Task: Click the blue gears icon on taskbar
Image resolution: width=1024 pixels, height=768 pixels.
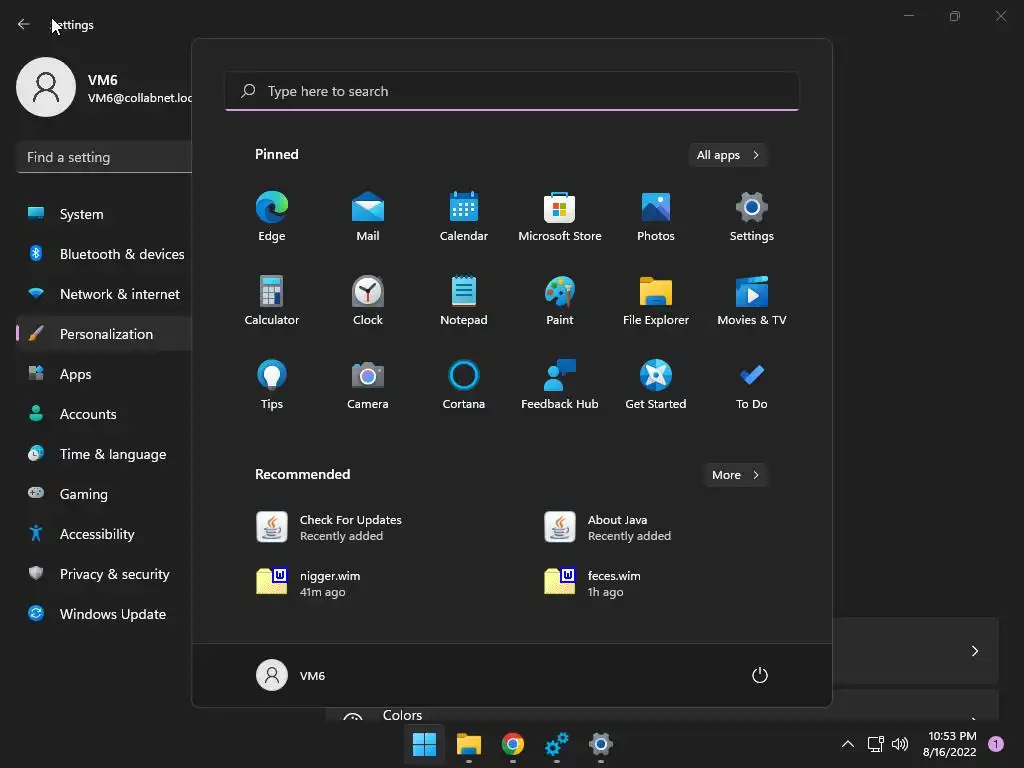Action: pos(556,744)
